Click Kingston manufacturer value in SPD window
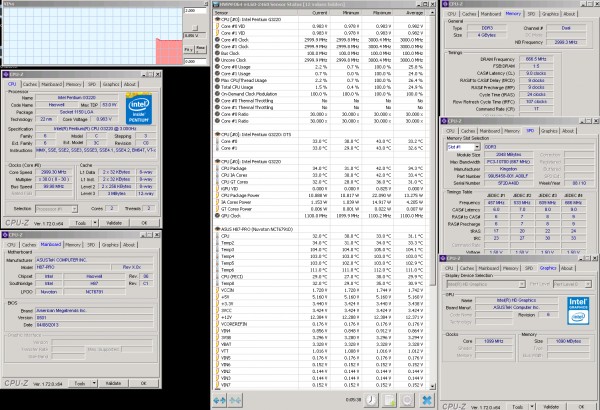This screenshot has height=410, width=600. point(509,169)
